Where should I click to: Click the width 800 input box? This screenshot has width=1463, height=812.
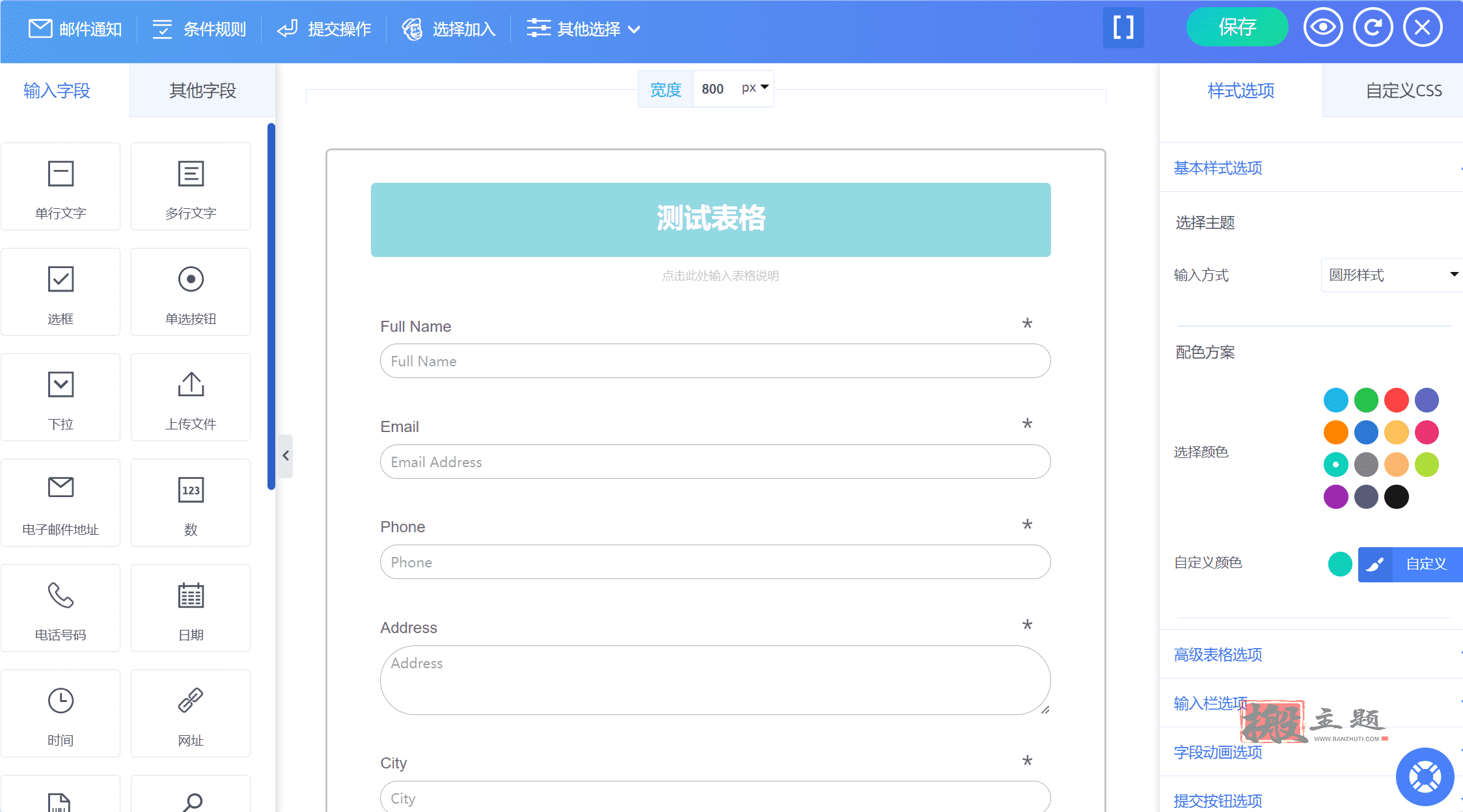(x=715, y=88)
